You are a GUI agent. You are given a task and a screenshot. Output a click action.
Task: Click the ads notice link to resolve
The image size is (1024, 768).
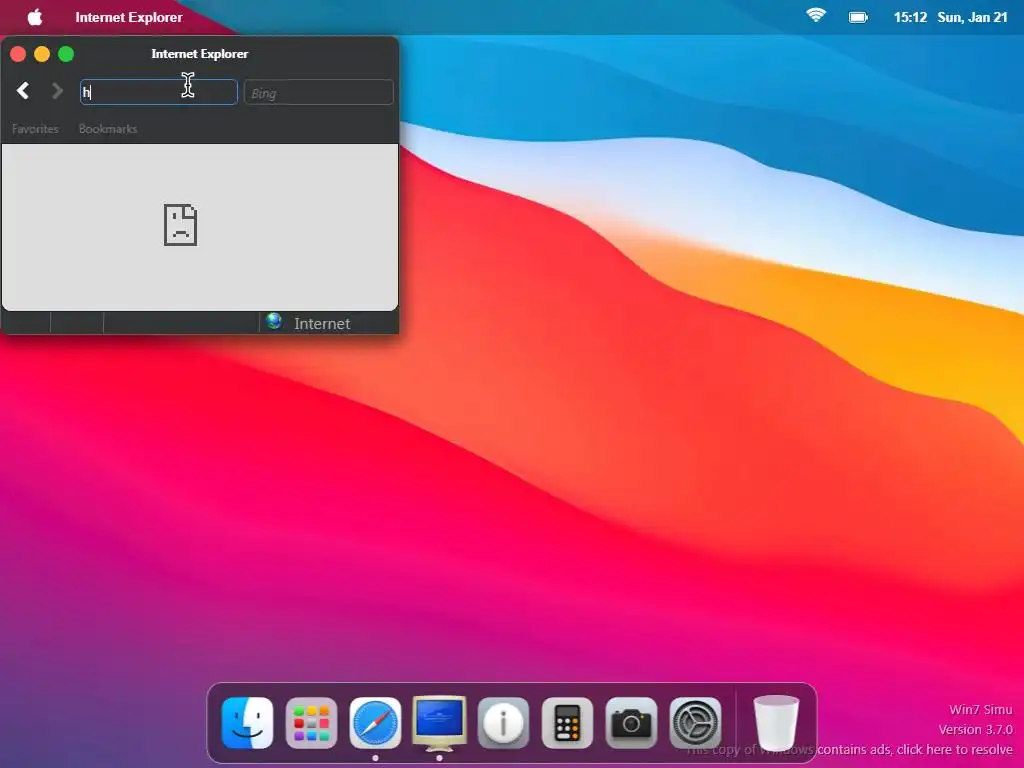(x=850, y=749)
